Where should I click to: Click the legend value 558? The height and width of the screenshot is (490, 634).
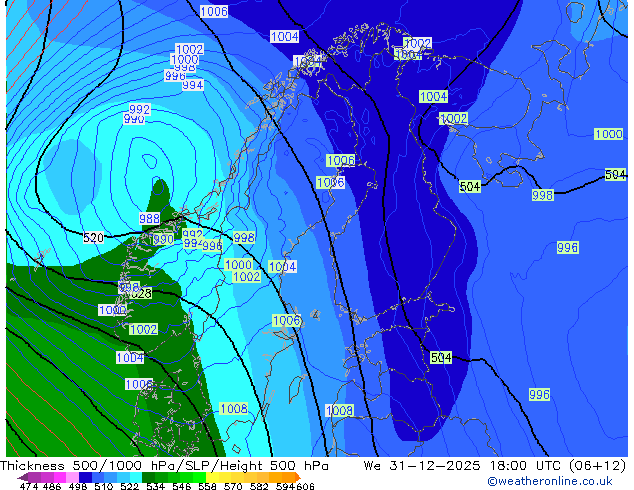(x=207, y=486)
